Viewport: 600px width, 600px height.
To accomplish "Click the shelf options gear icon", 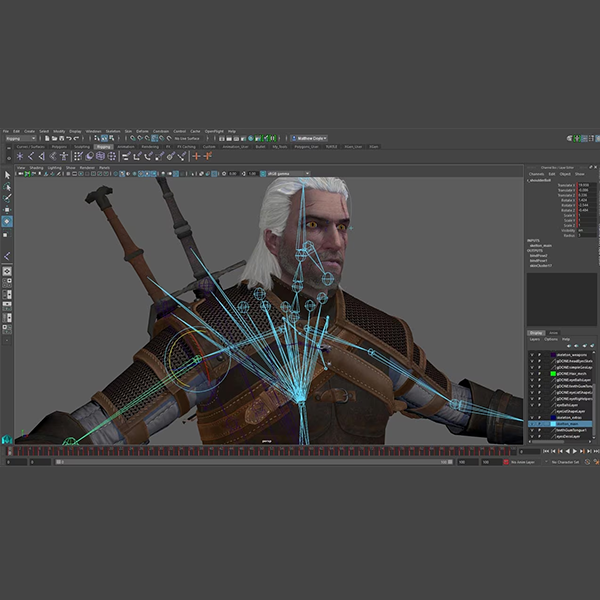I will click(x=9, y=157).
